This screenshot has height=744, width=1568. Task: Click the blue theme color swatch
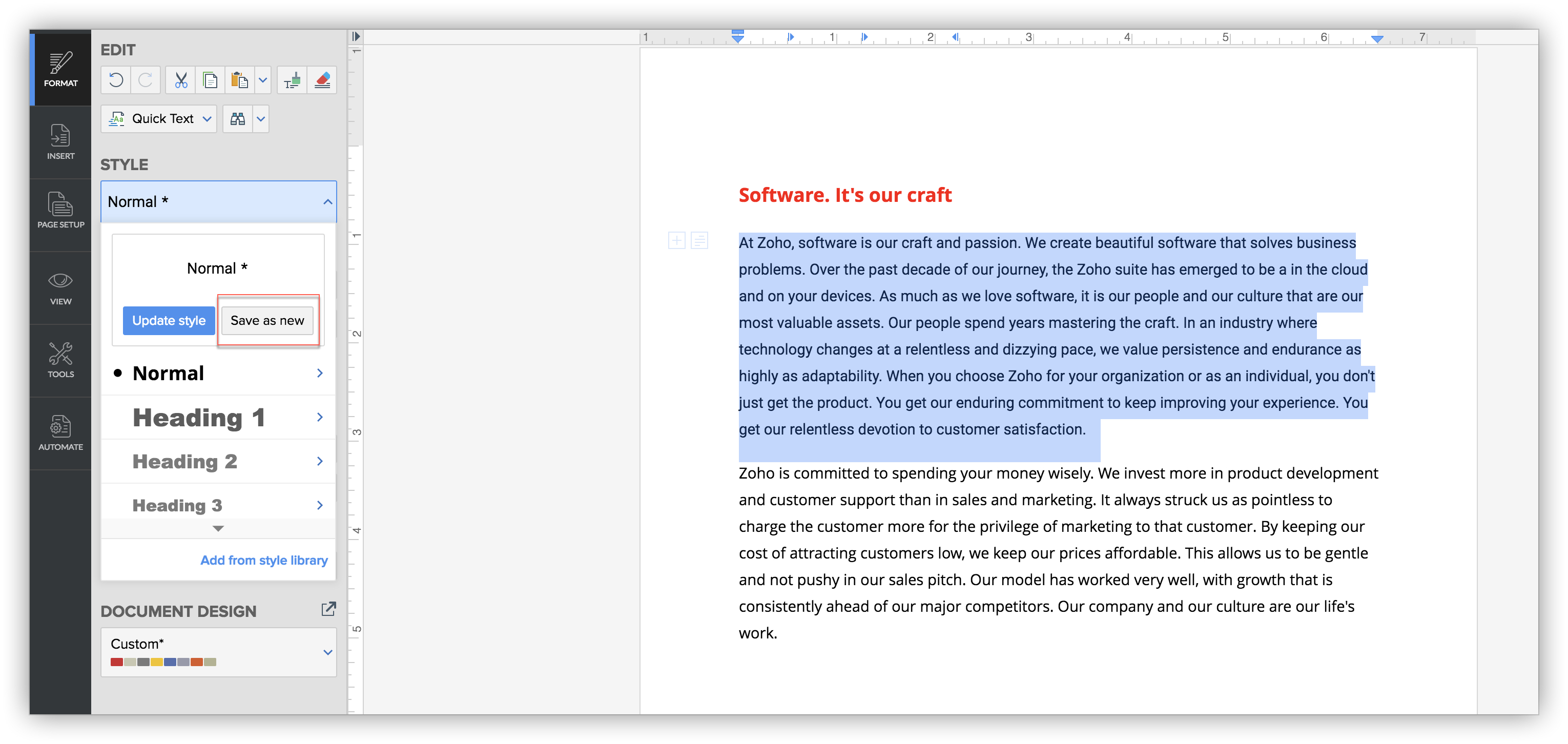coord(170,663)
